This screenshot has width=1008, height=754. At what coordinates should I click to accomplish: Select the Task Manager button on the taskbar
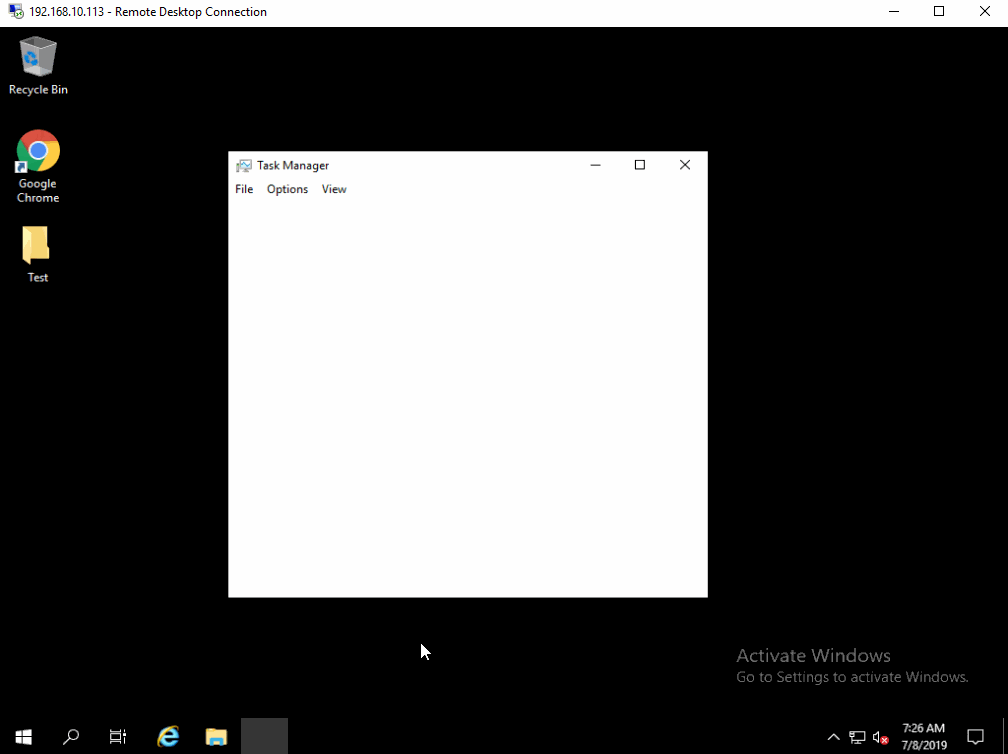pos(264,737)
